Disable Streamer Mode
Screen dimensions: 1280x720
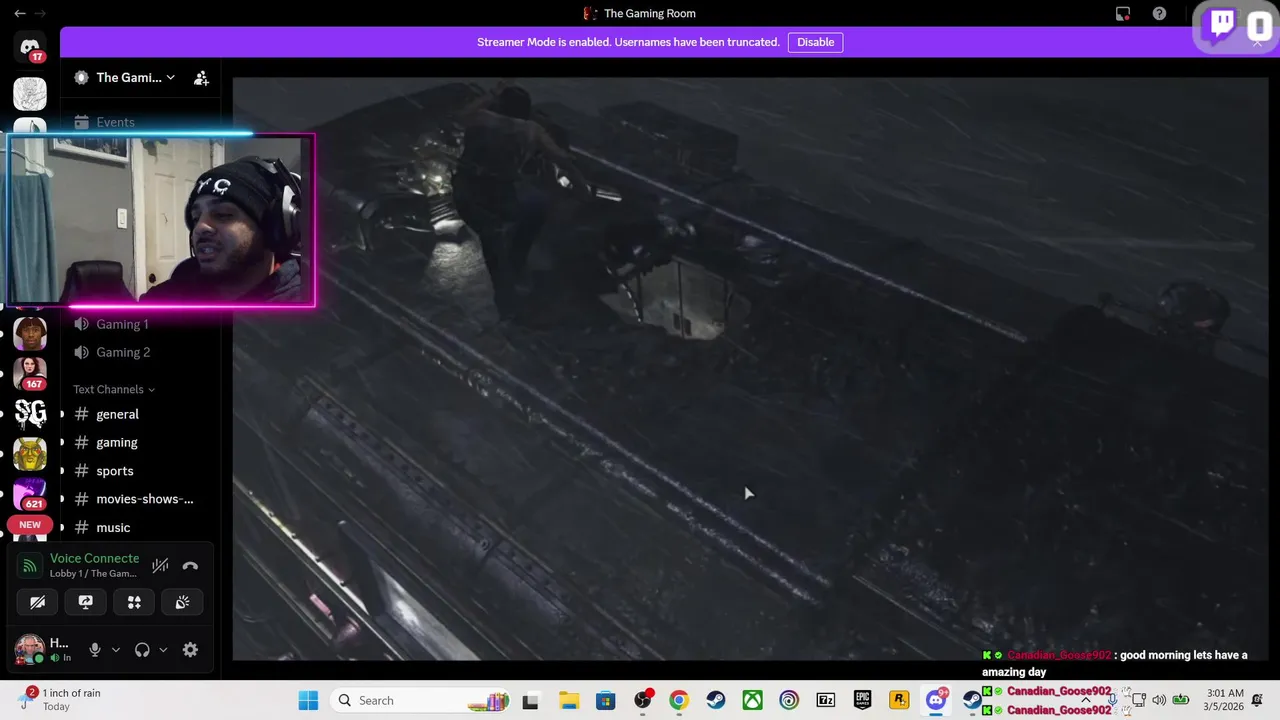coord(815,42)
